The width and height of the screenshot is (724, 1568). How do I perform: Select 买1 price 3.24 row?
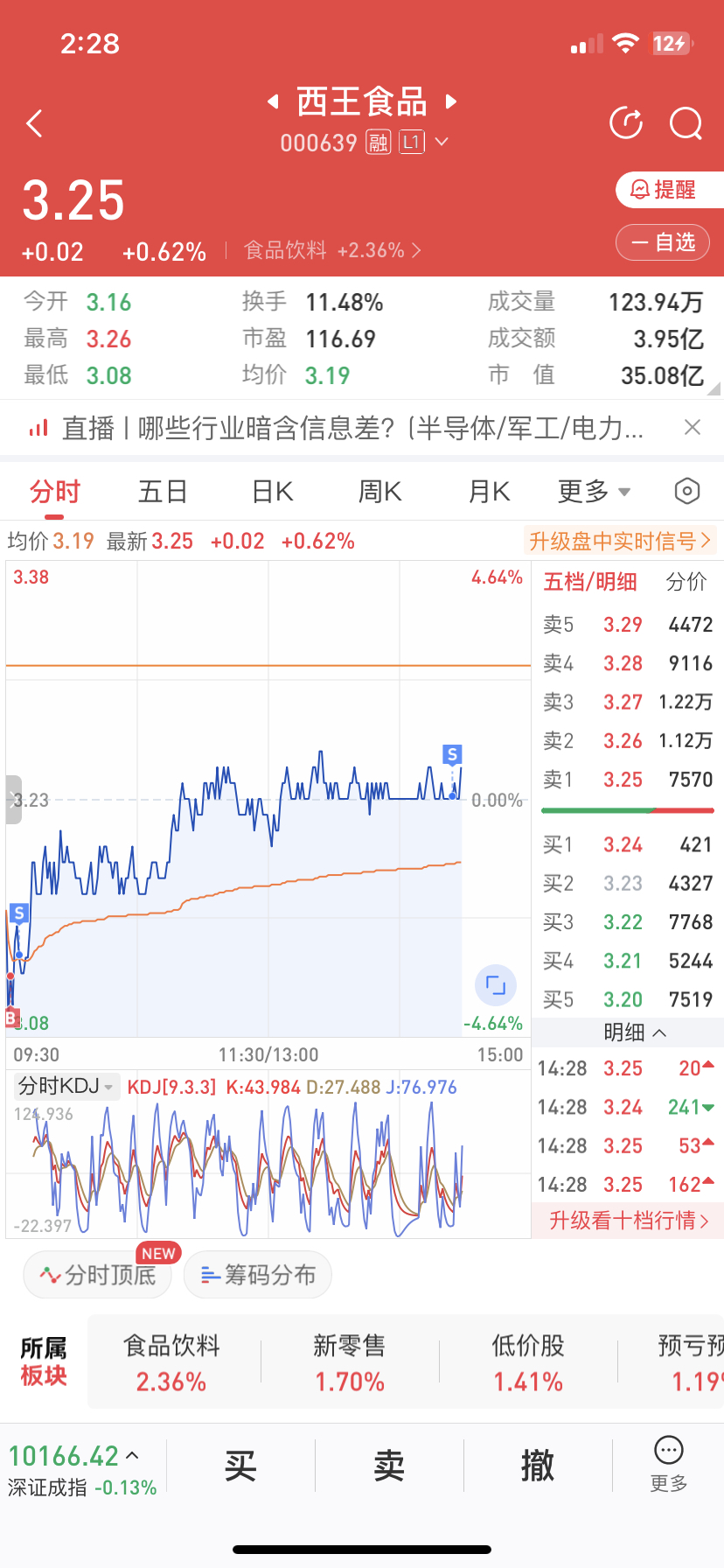click(x=628, y=844)
